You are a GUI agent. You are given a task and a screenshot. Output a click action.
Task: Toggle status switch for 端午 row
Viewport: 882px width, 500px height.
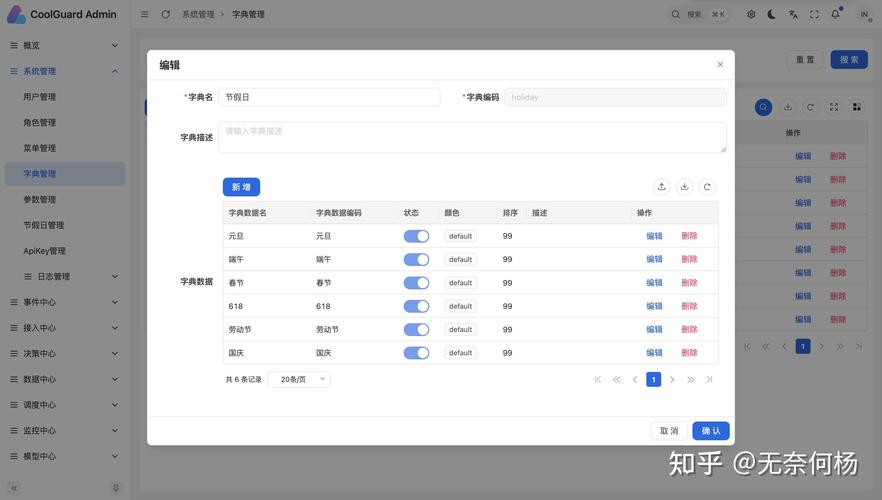coord(416,259)
